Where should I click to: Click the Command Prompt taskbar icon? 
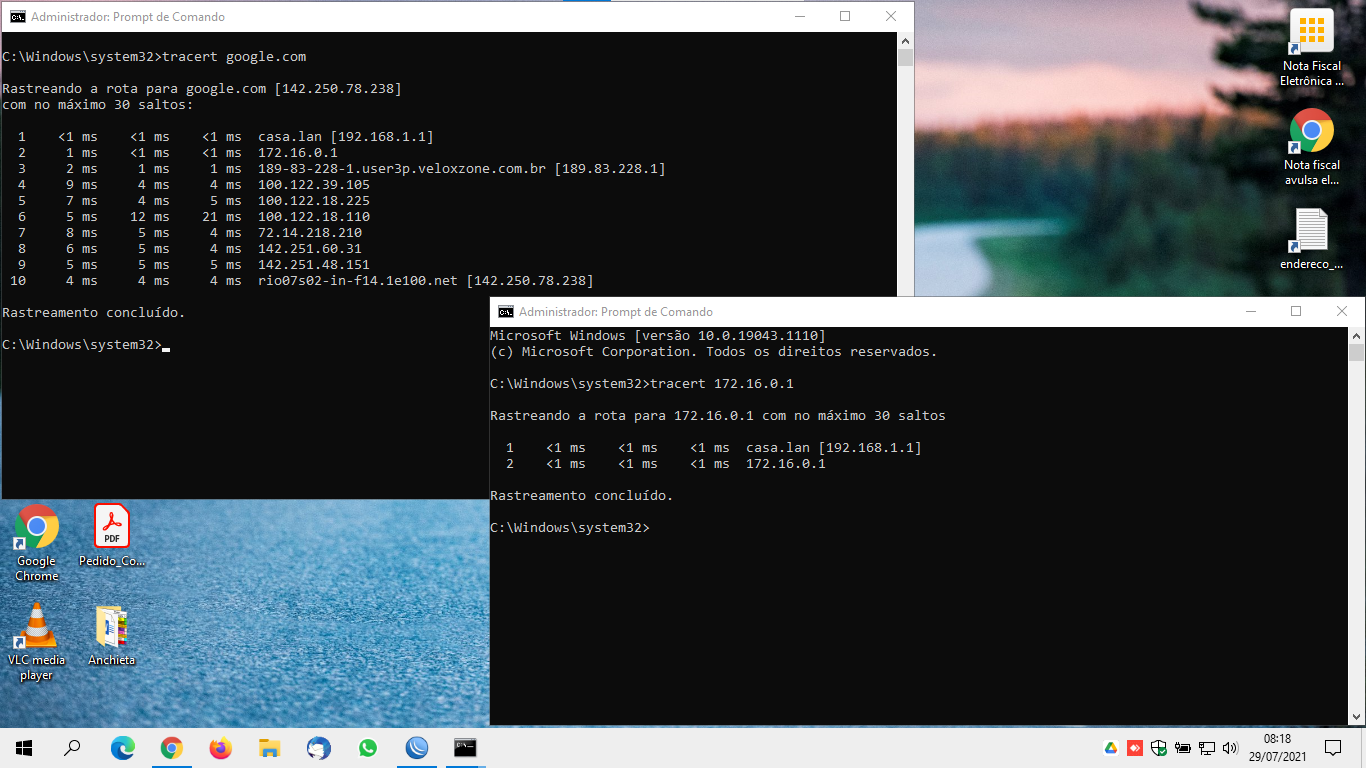[x=465, y=748]
